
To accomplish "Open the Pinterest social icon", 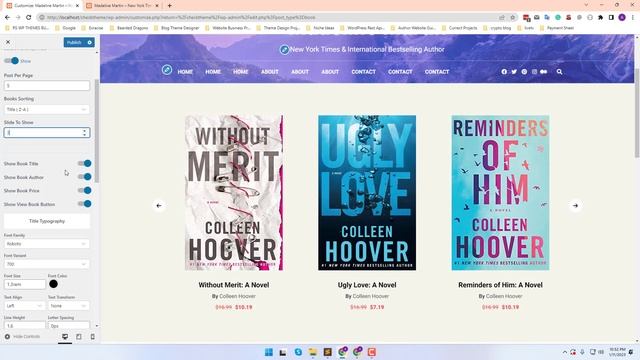I will [524, 72].
